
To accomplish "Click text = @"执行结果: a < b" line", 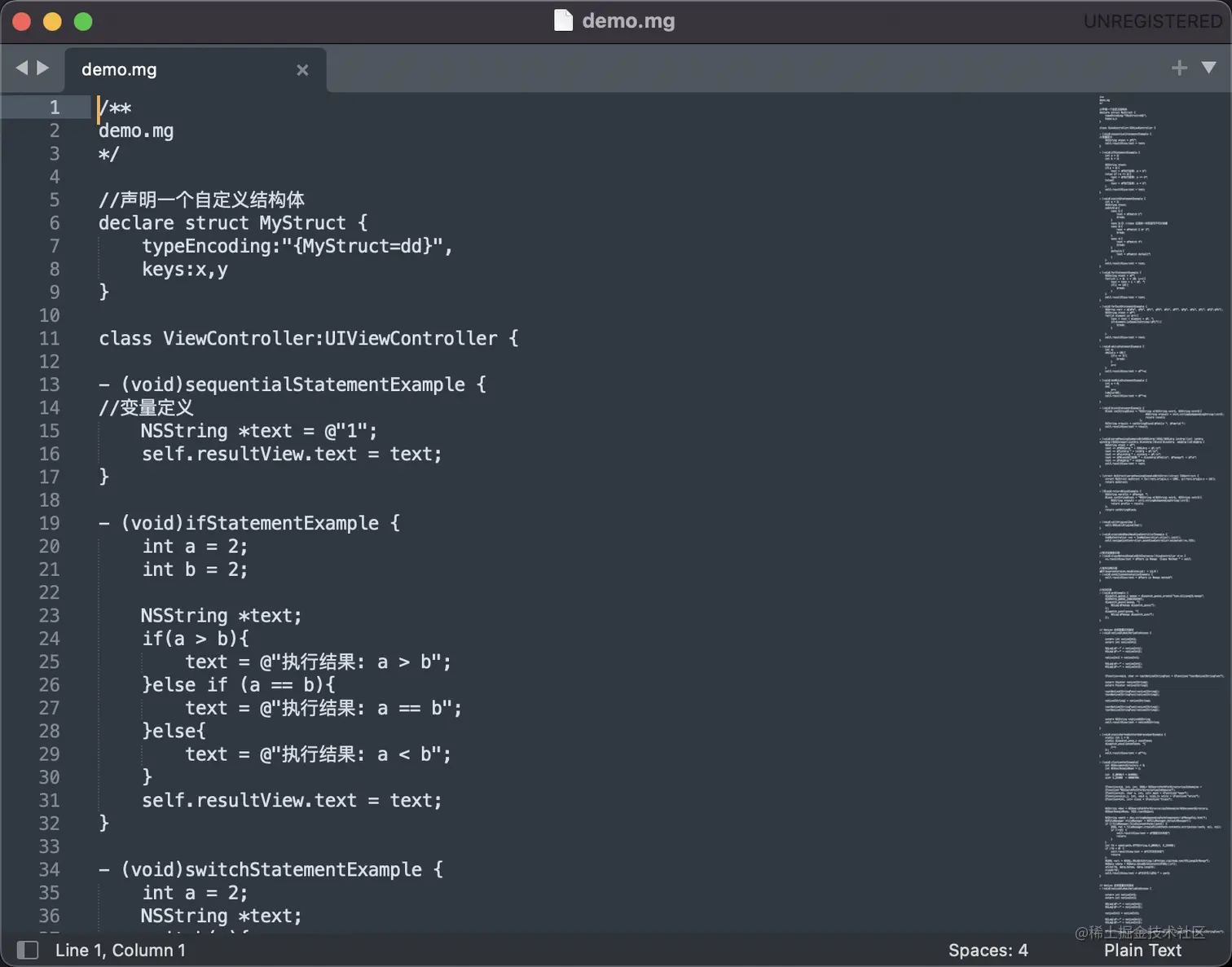I will [x=318, y=754].
